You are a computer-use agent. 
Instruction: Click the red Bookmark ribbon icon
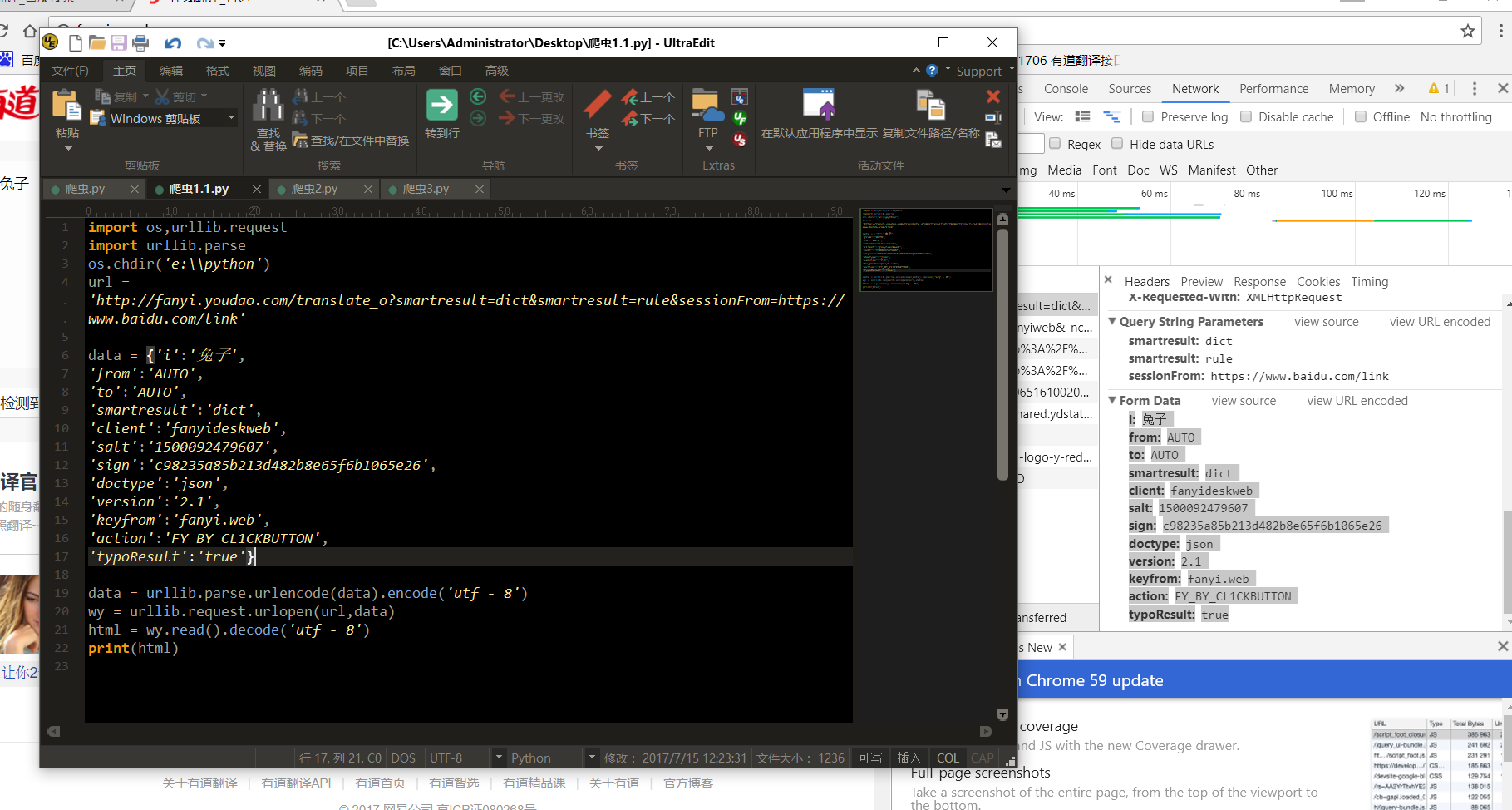pos(597,106)
